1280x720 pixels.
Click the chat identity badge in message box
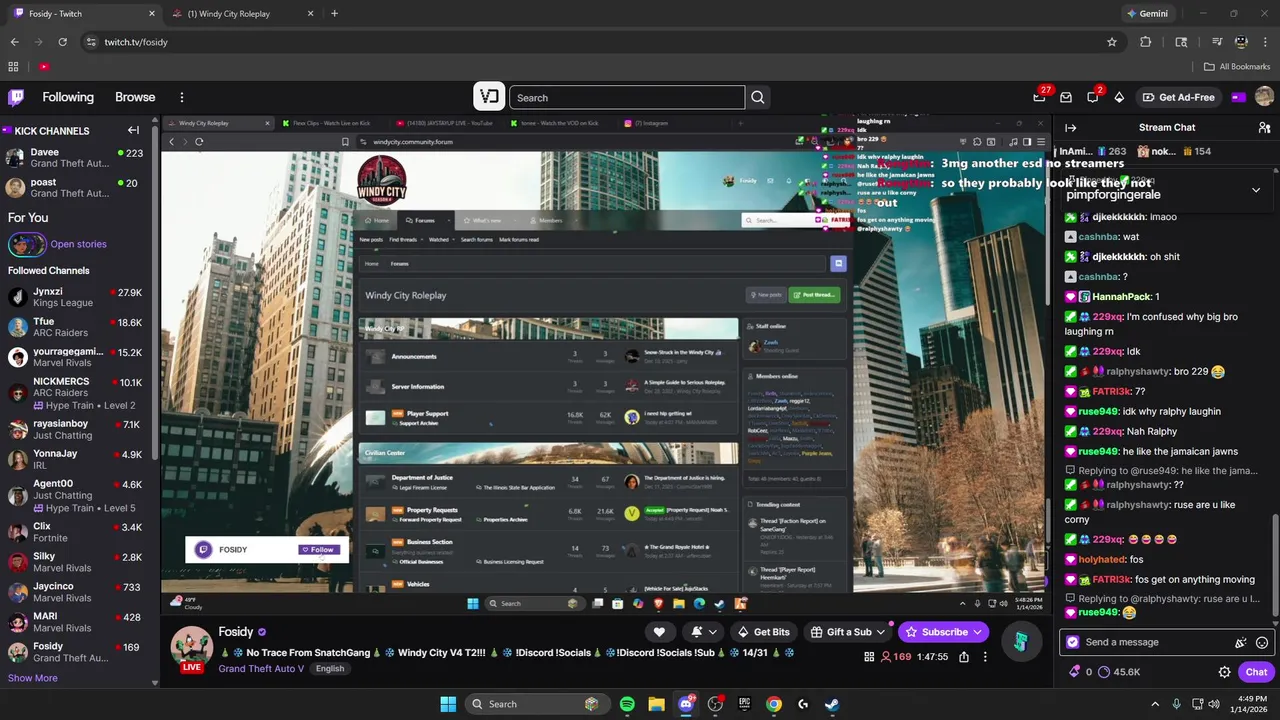click(x=1073, y=643)
